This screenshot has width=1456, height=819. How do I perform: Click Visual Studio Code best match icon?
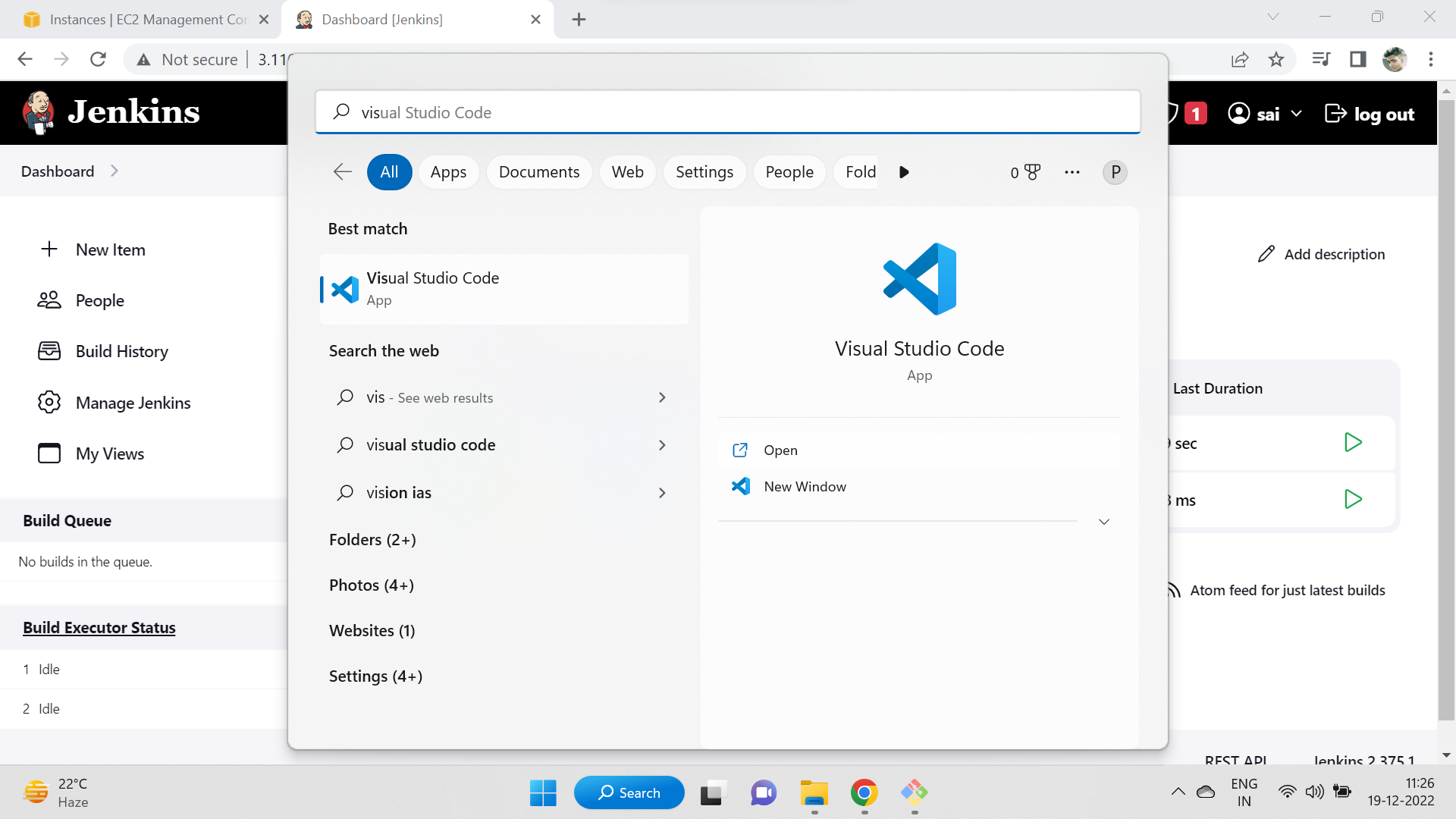345,289
